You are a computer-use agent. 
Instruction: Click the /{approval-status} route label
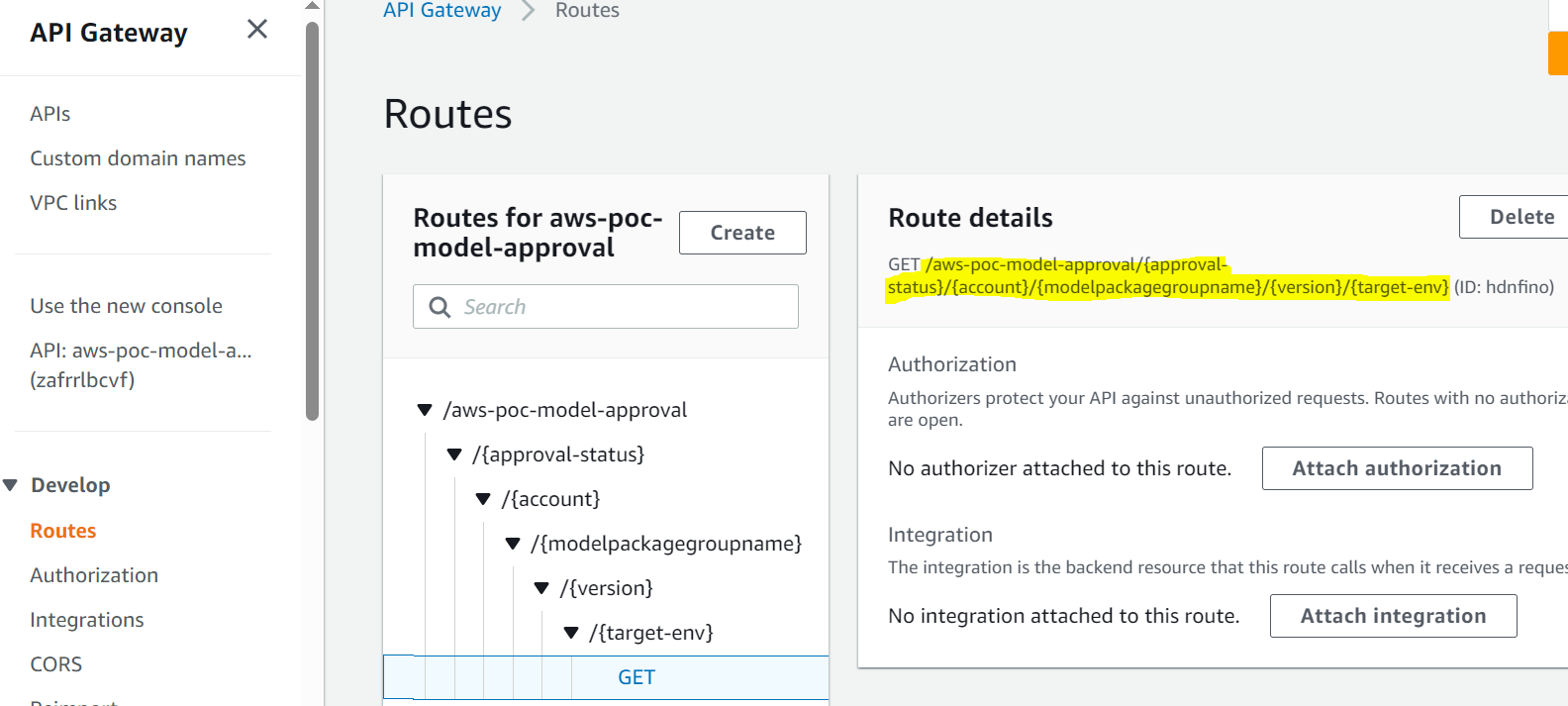pos(558,454)
